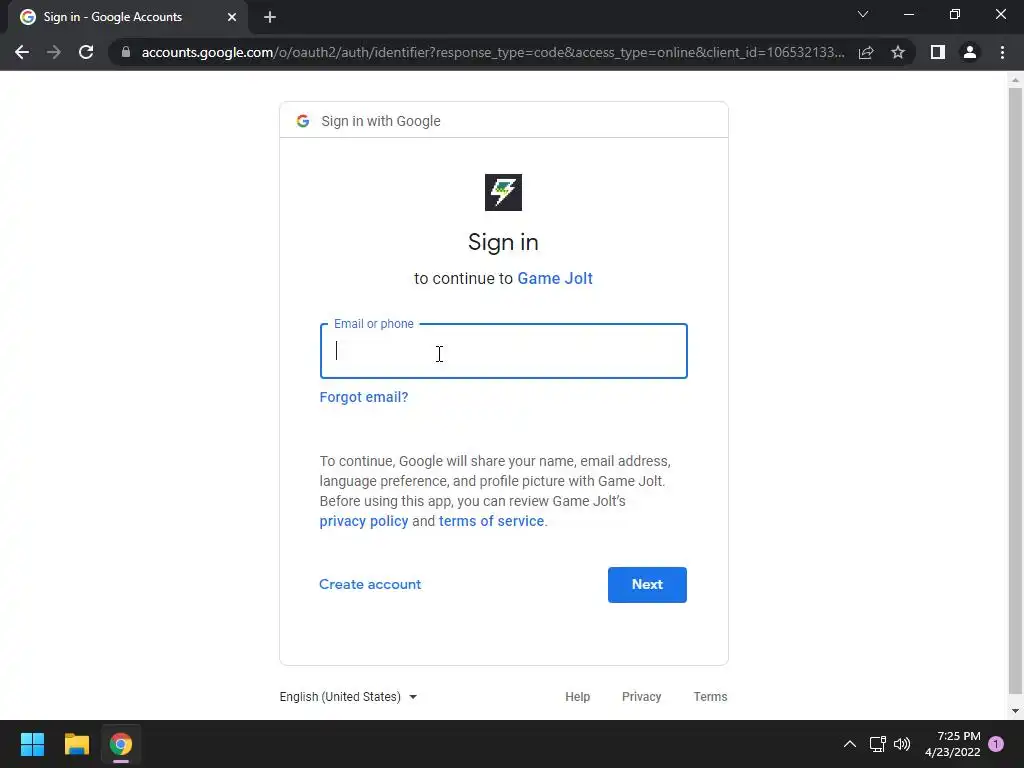Open File Explorer from taskbar

[76, 744]
